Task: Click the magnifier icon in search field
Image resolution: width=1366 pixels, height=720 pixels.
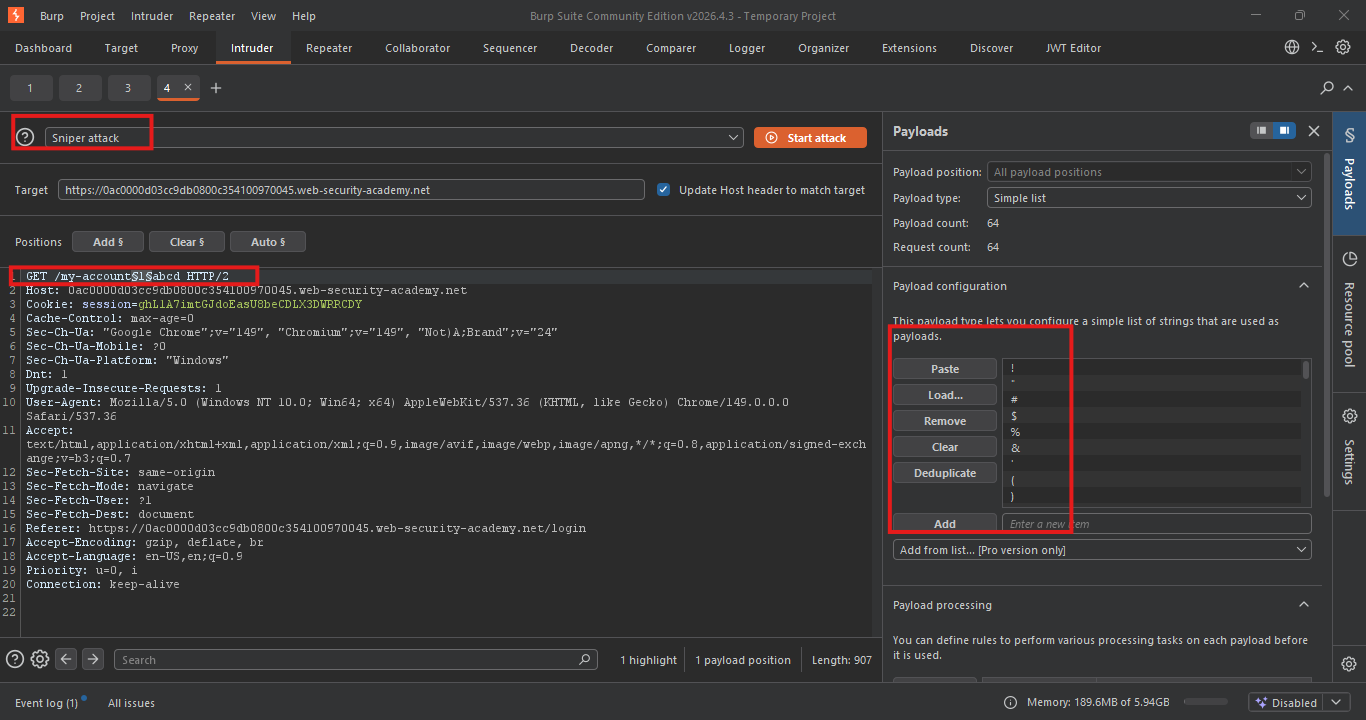Action: 585,660
